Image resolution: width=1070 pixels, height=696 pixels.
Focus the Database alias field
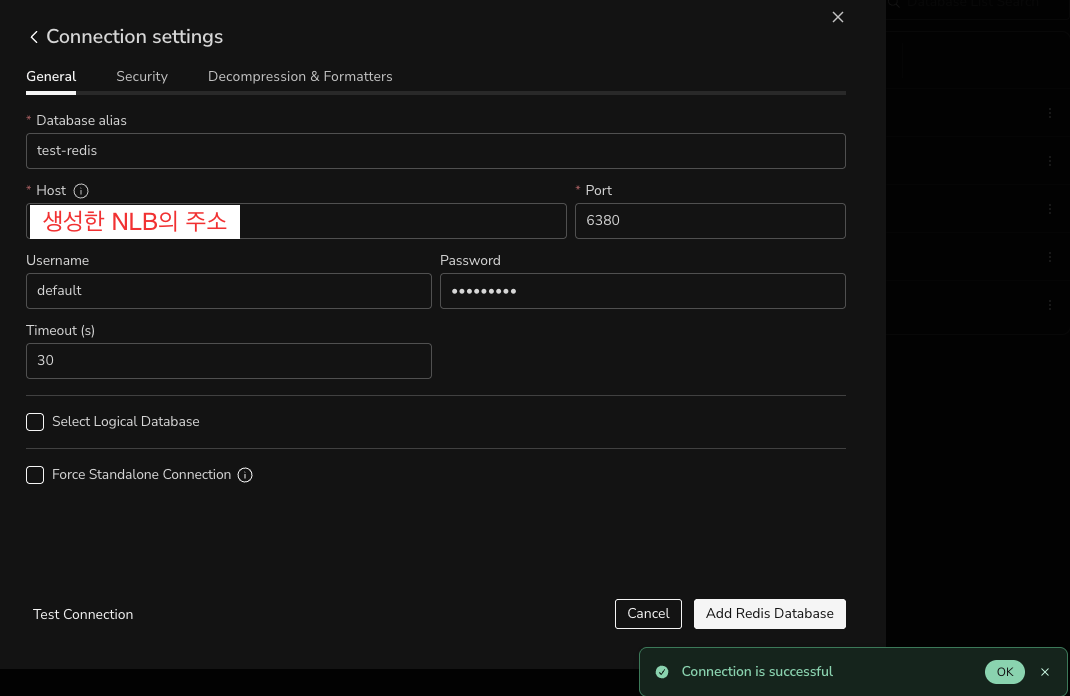point(436,151)
